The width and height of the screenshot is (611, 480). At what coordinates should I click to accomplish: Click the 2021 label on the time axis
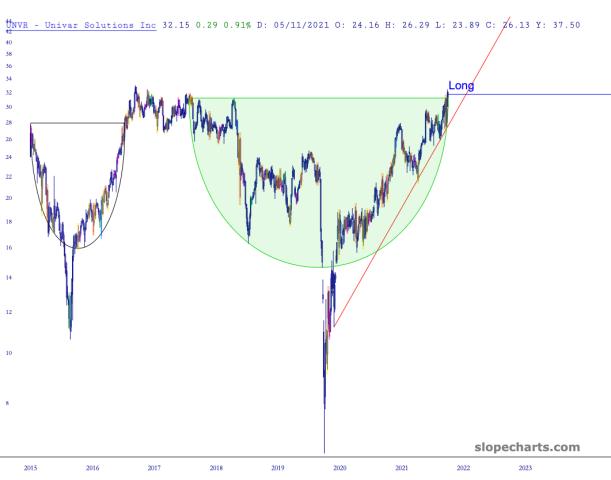(x=401, y=467)
